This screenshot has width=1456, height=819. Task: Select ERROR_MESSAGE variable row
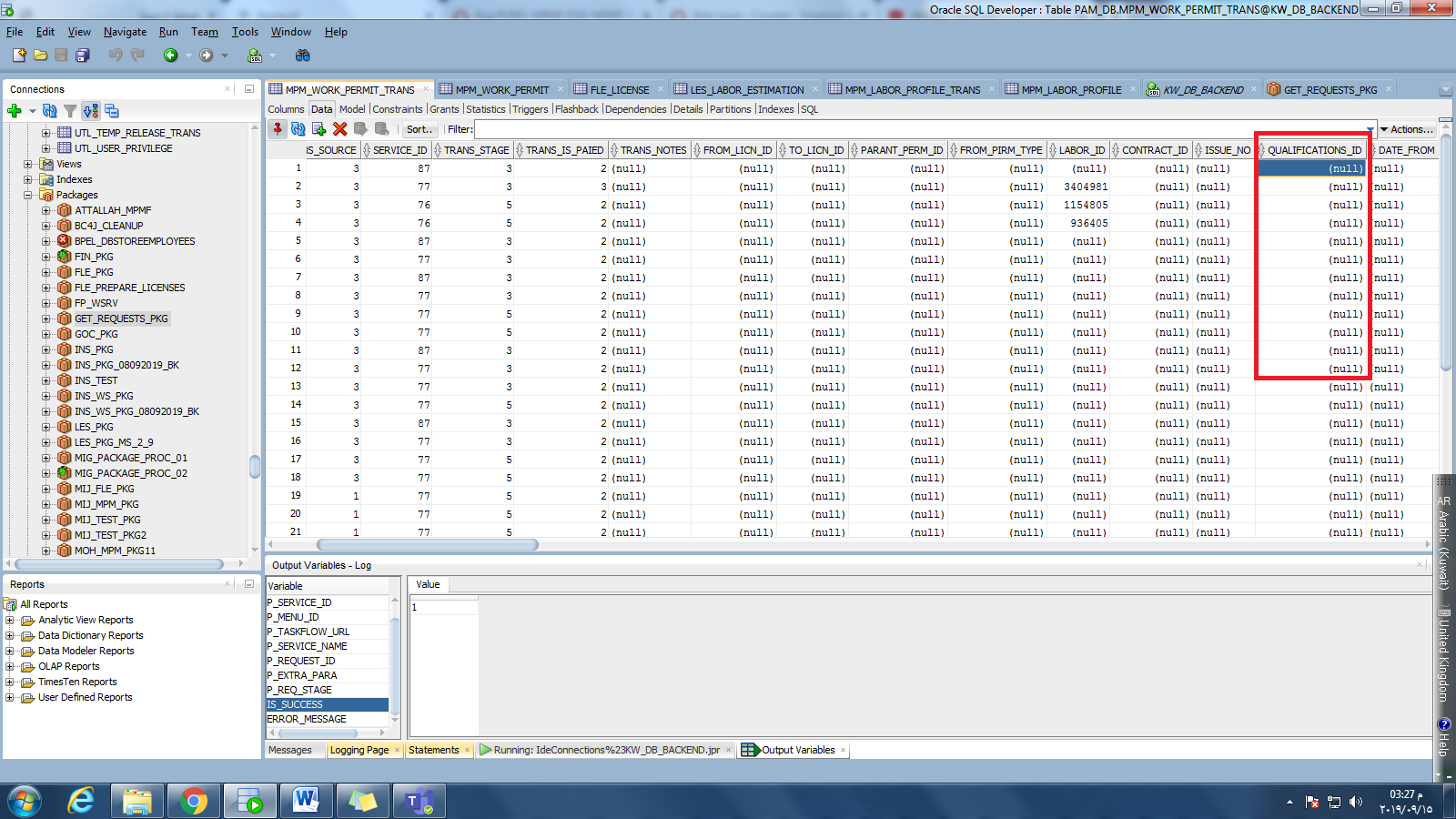click(x=328, y=720)
